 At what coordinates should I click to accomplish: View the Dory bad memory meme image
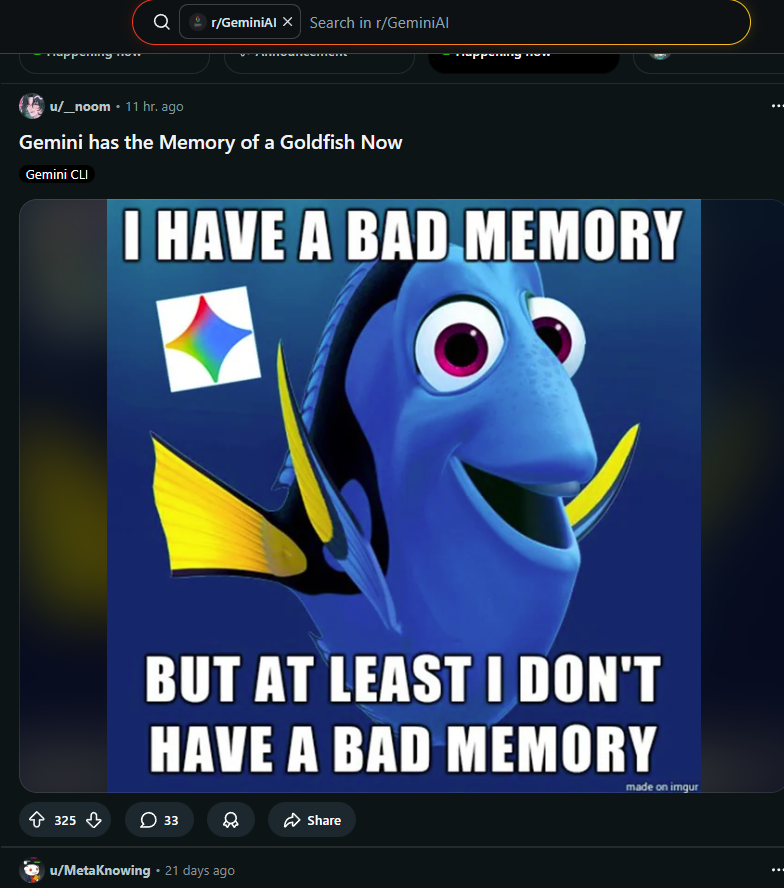tap(403, 496)
